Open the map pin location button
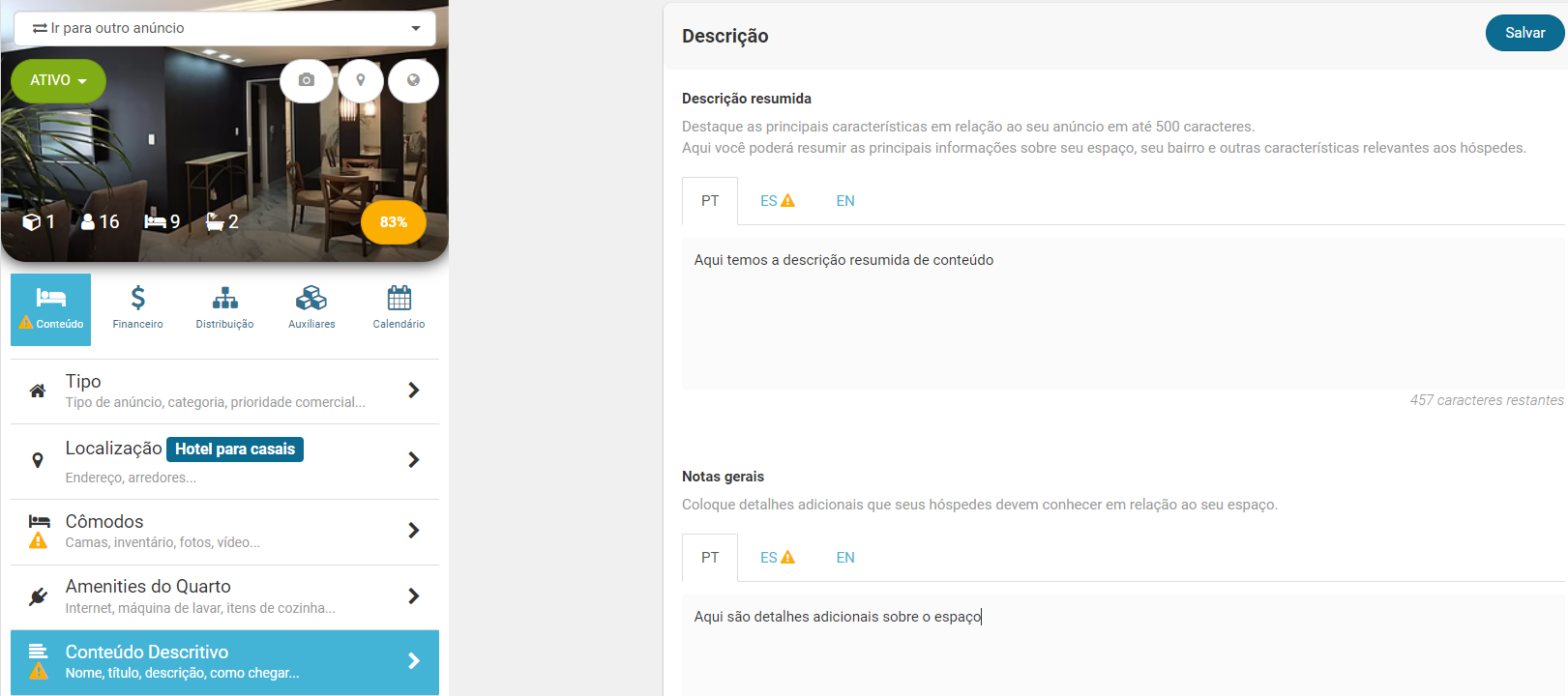 tap(361, 80)
